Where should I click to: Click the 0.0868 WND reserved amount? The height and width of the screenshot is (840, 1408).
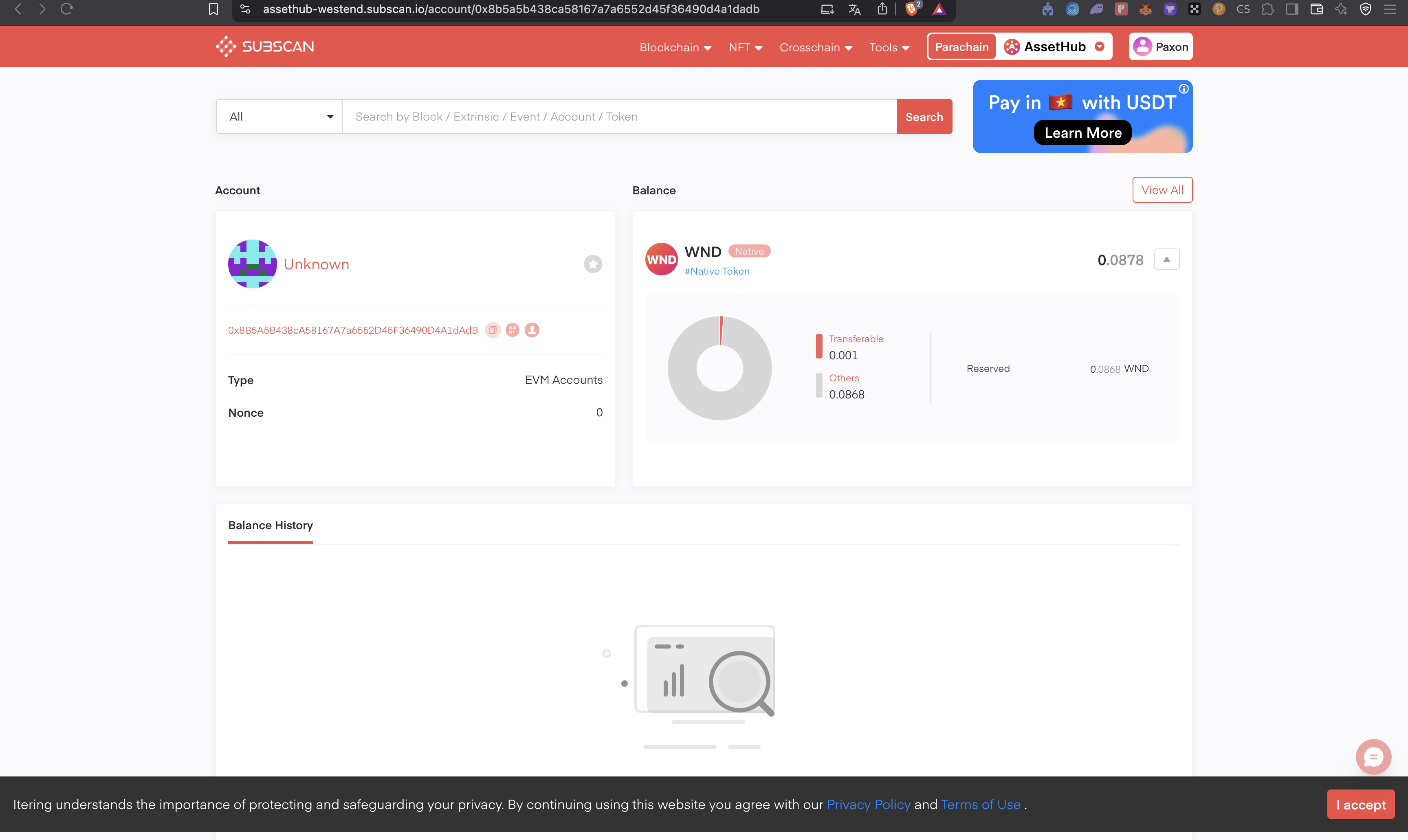pos(1119,369)
